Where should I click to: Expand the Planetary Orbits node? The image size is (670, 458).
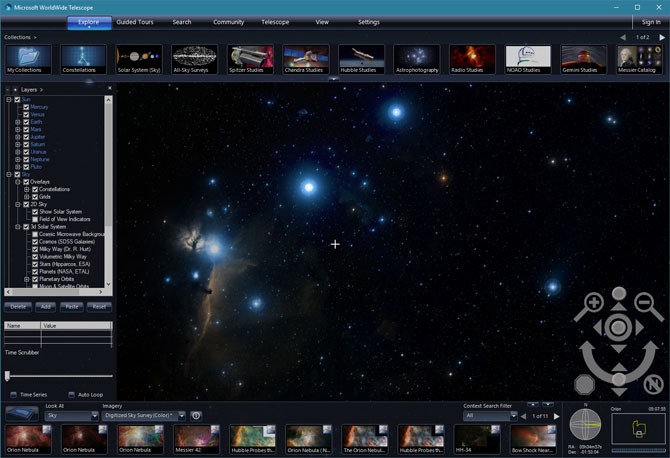click(26, 279)
